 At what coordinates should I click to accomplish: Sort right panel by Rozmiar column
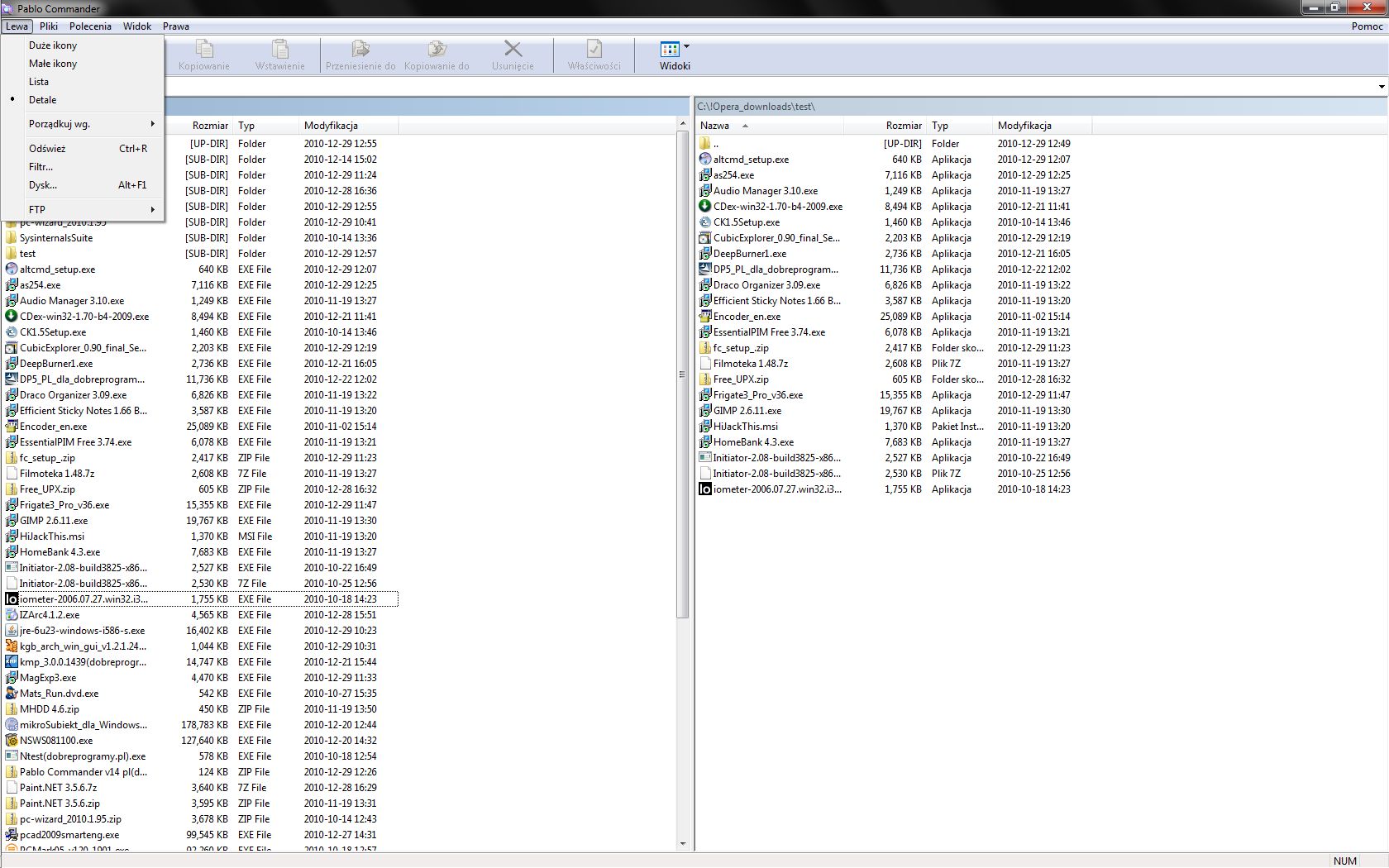point(885,126)
